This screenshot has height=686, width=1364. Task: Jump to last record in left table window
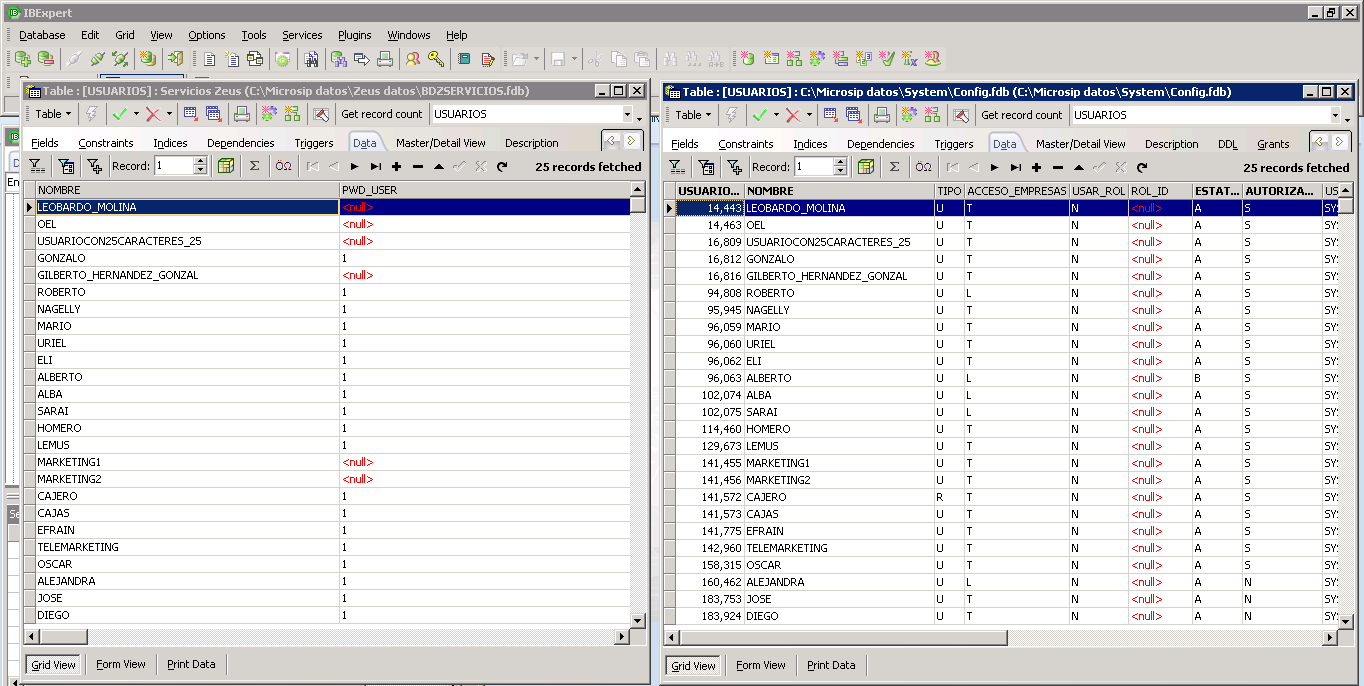(x=375, y=167)
